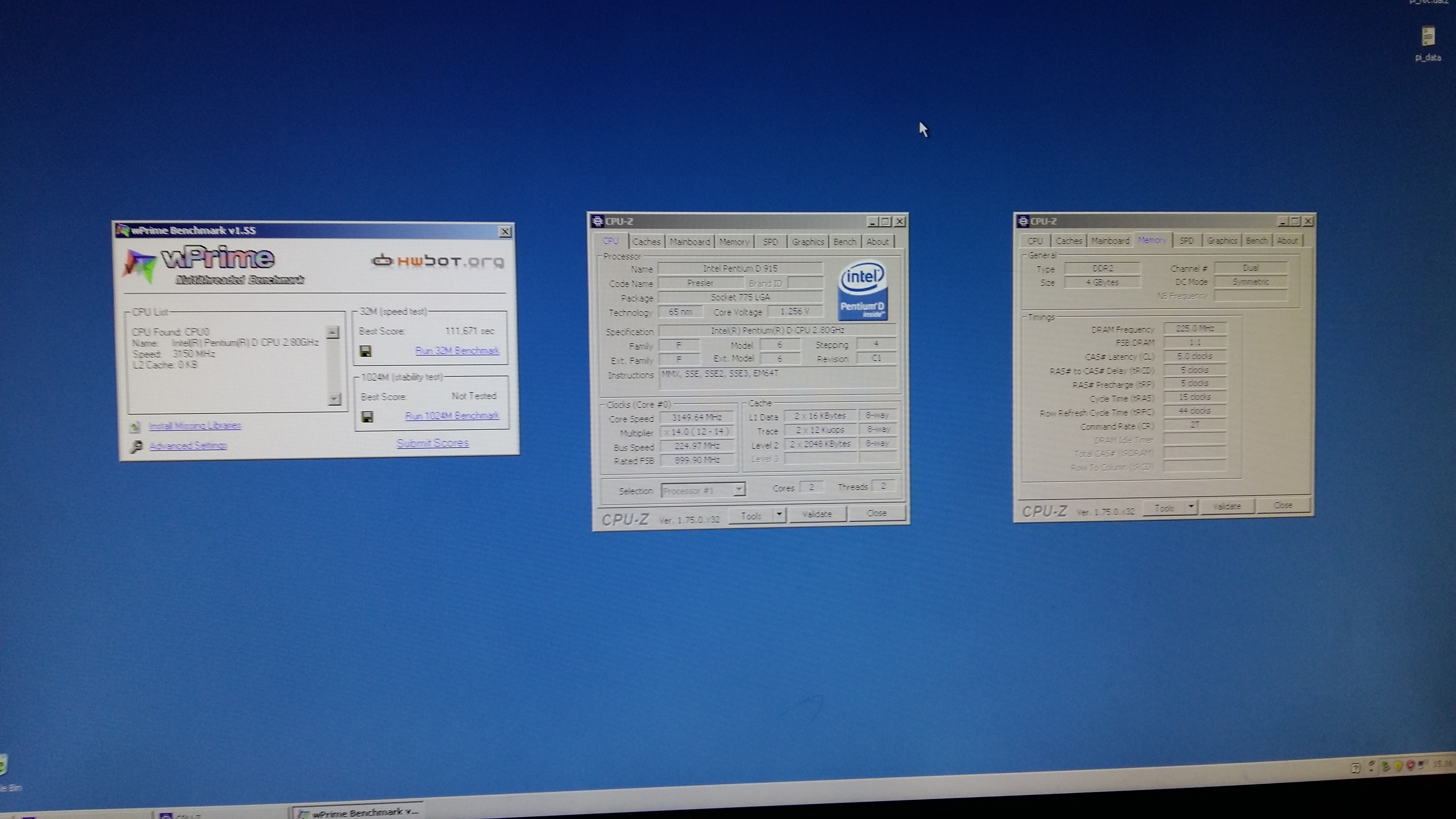Screen dimensions: 1456x819
Task: Click the save icon under 1024M stability test
Action: 368,417
